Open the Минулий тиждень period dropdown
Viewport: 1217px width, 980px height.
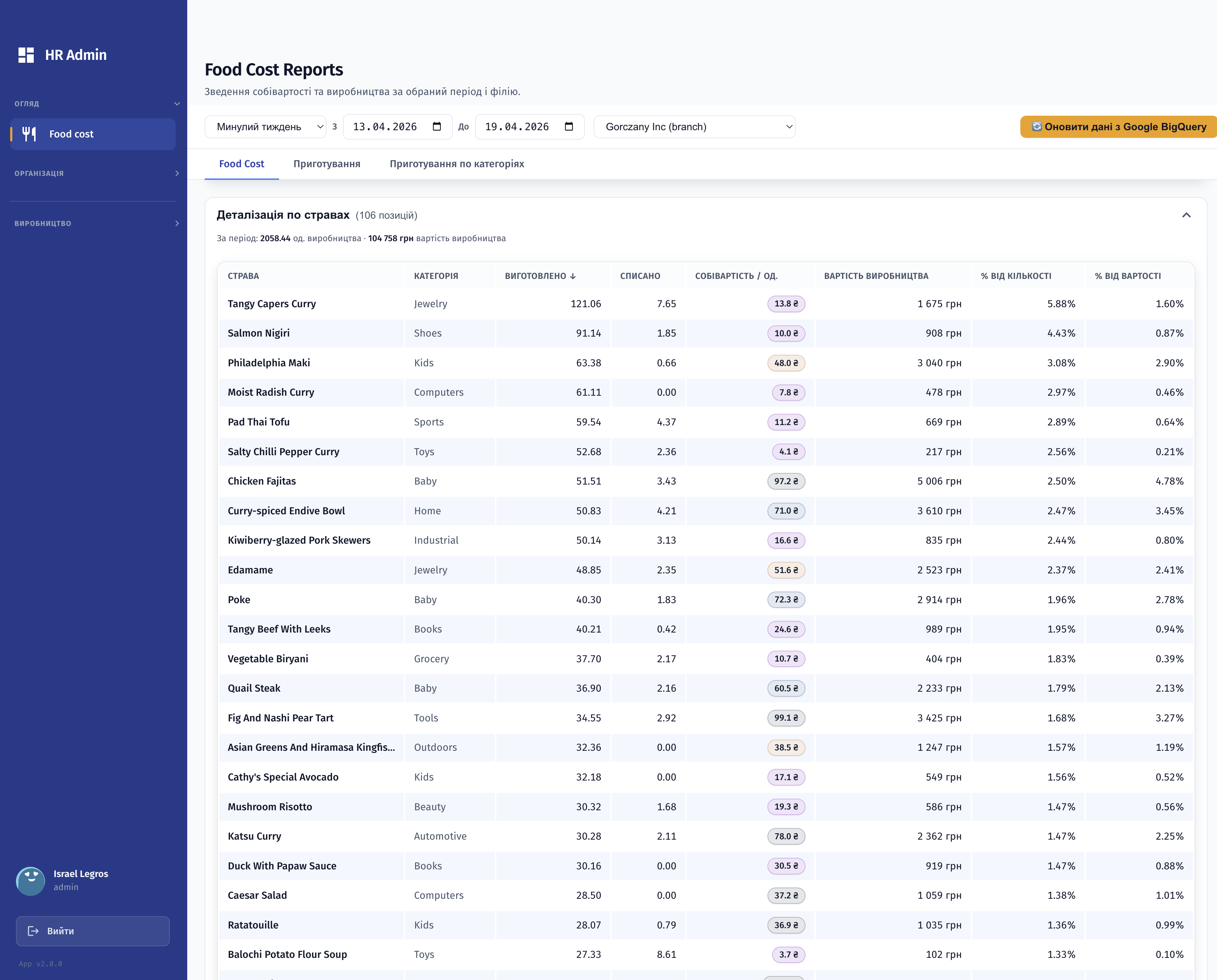(x=265, y=127)
